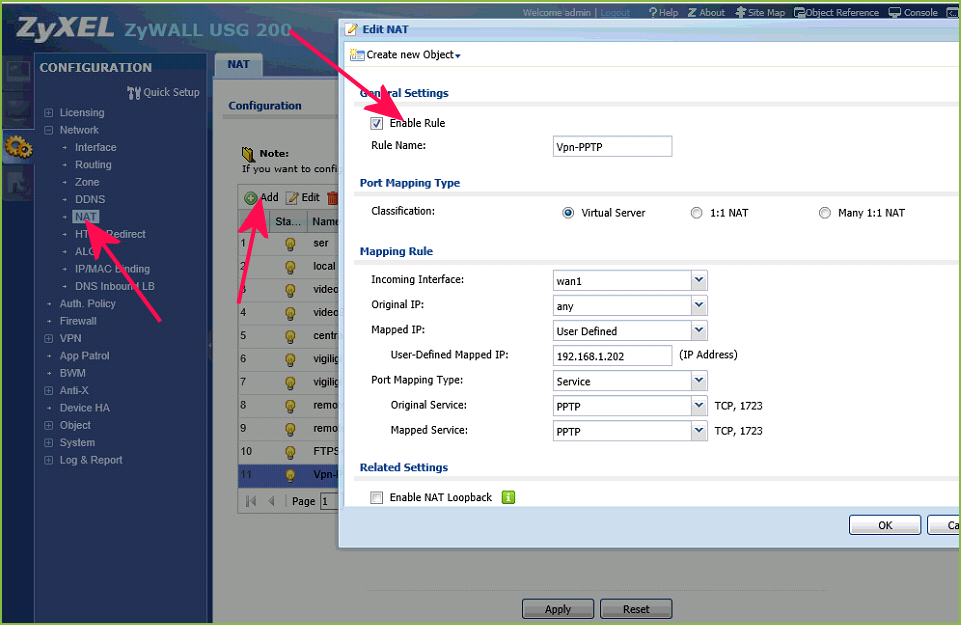Click OK in the Edit NAT dialog
Viewport: 961px width, 625px height.
coord(885,525)
